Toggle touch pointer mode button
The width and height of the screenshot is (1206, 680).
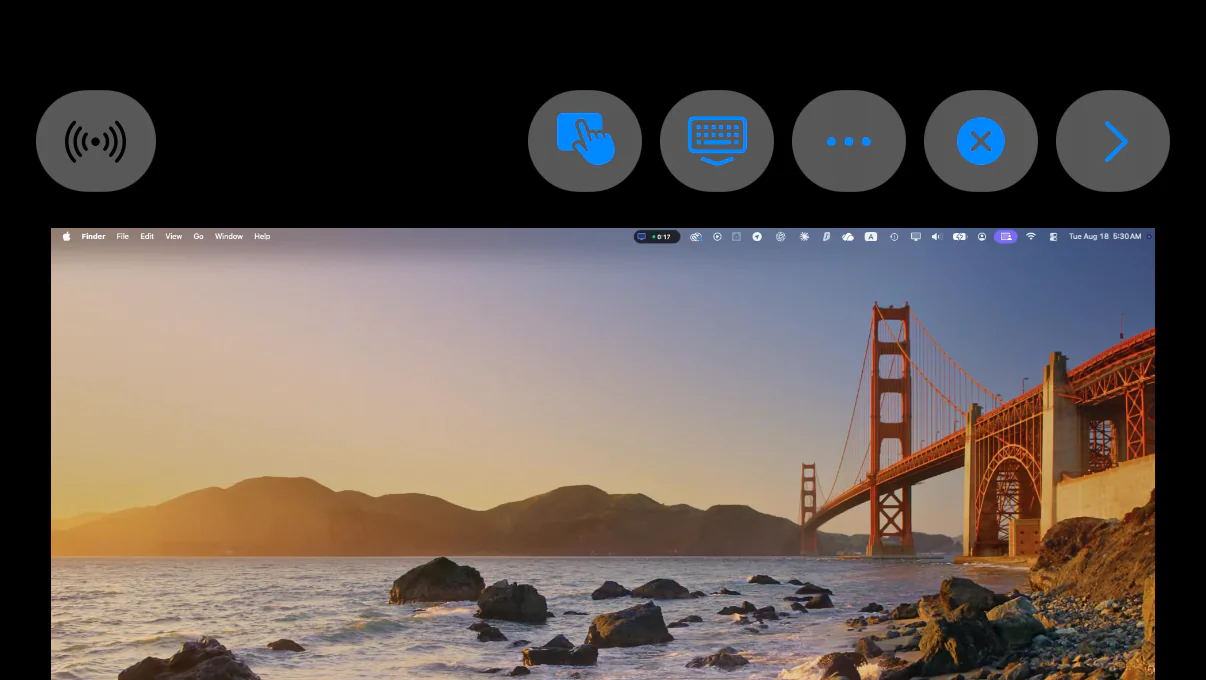pyautogui.click(x=585, y=141)
